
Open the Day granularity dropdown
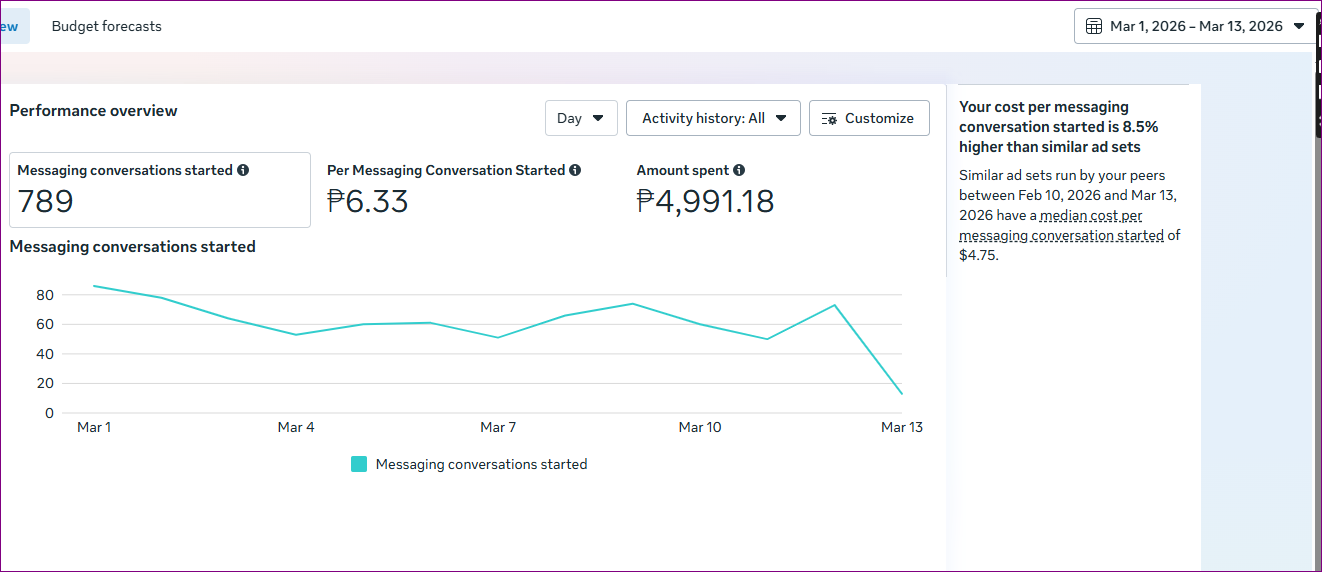[x=581, y=118]
